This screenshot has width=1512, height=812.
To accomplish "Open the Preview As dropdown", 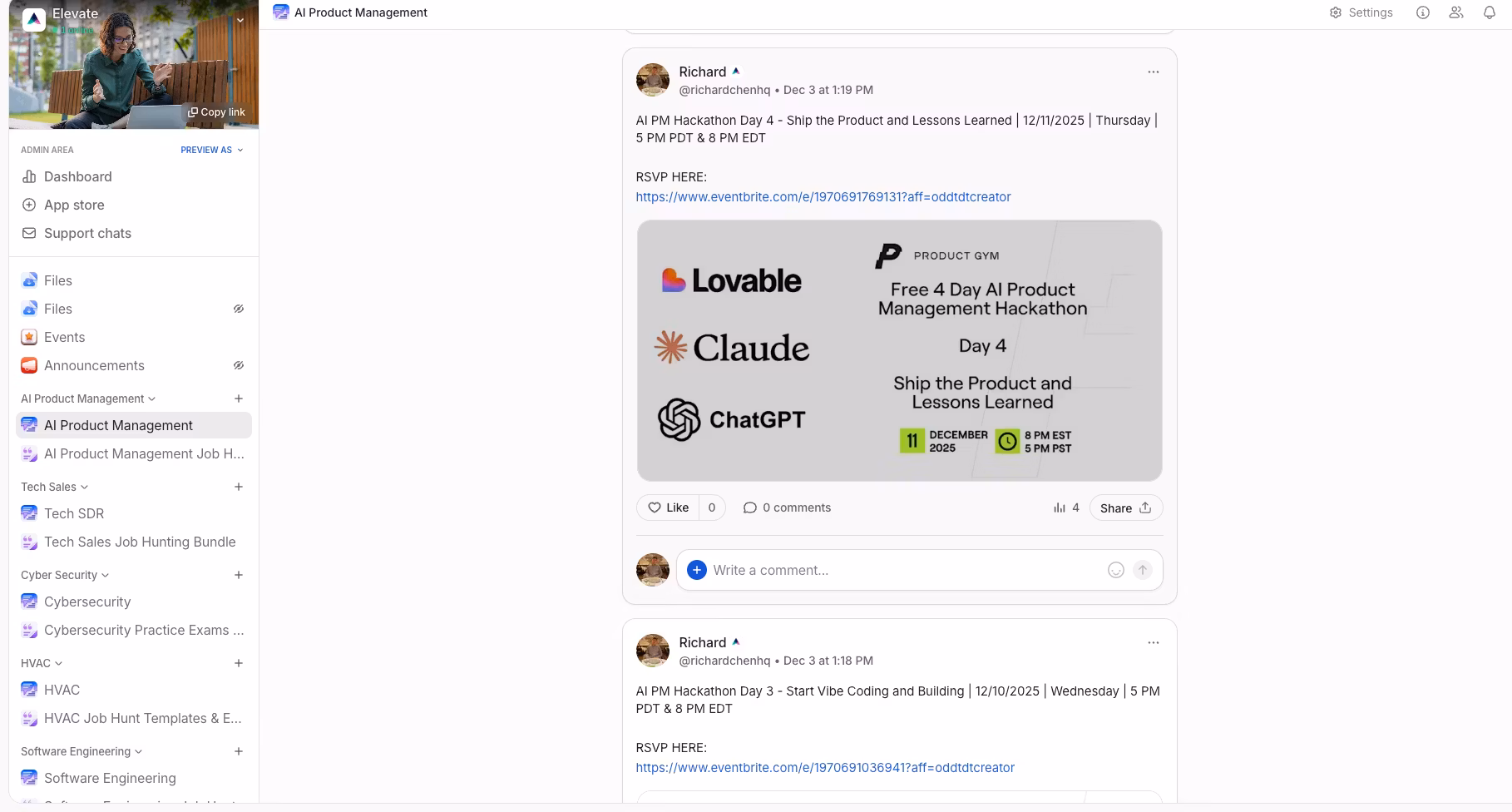I will tap(211, 150).
